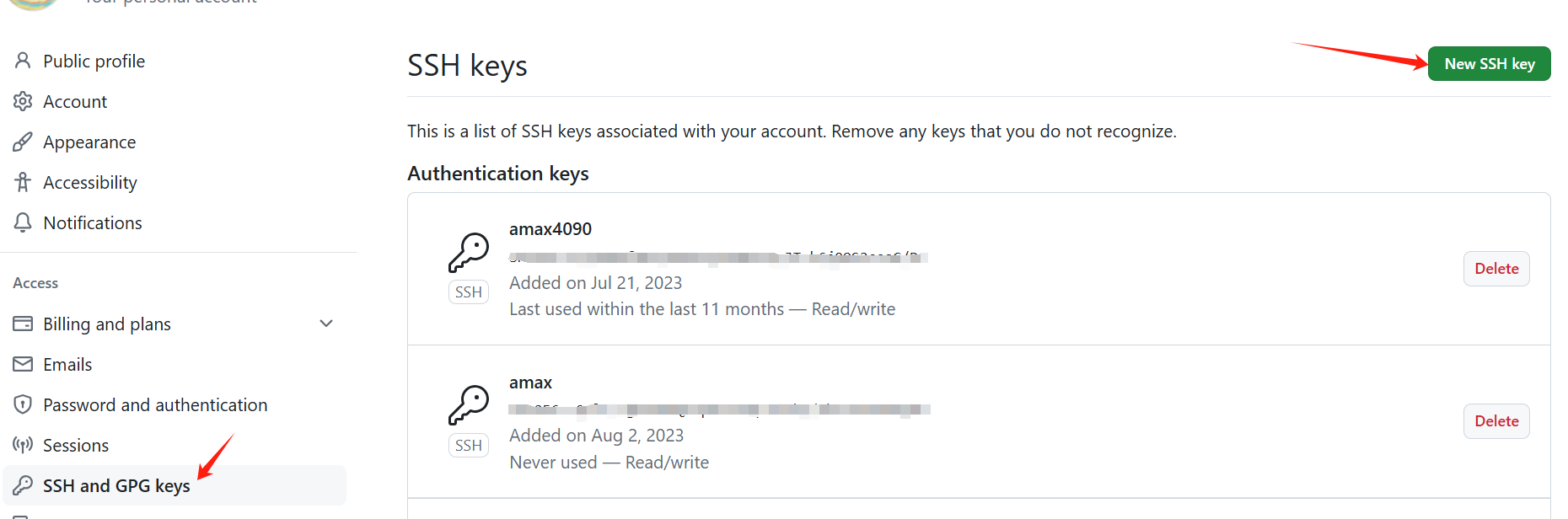Image resolution: width=1568 pixels, height=519 pixels.
Task: Delete the amax SSH key
Action: pos(1496,421)
